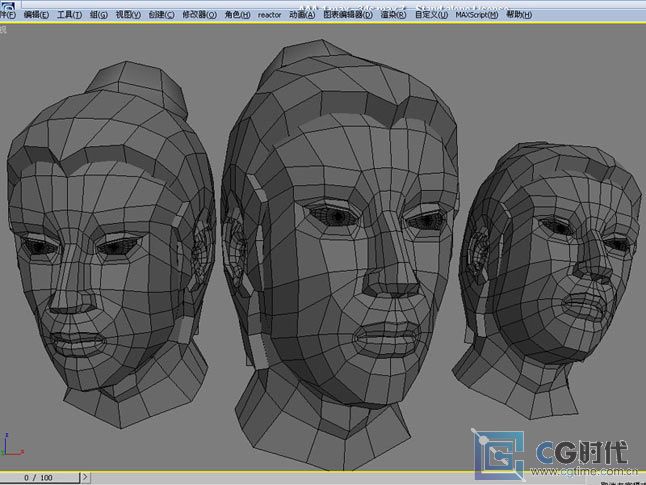Open the 修改器(O) Modifiers menu
Image resolution: width=646 pixels, height=485 pixels.
199,15
